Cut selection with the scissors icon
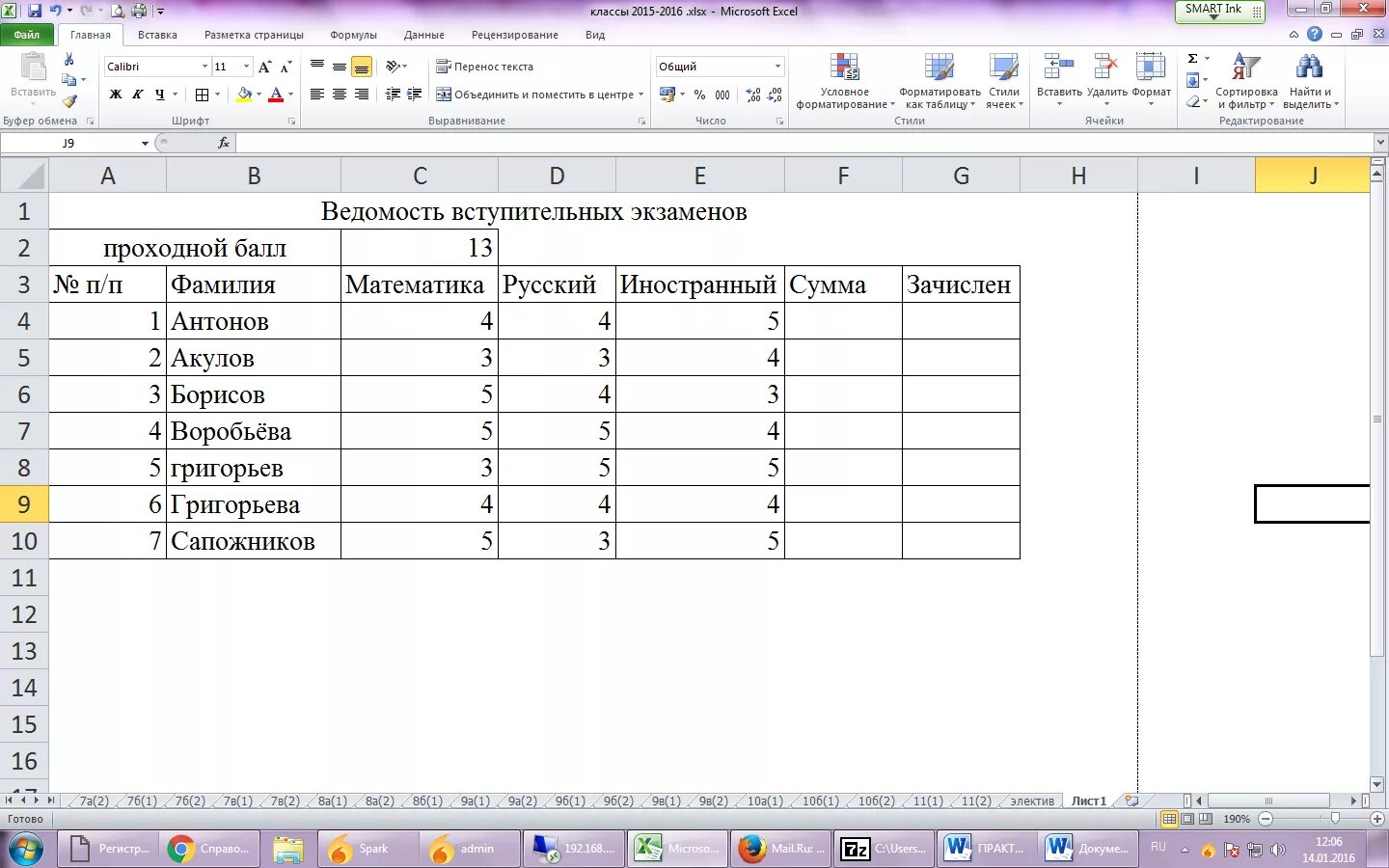The height and width of the screenshot is (868, 1389). [68, 60]
